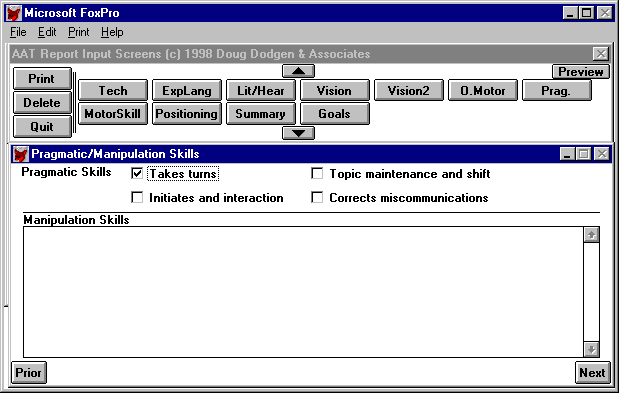Close the AAT Report Input Screens panel
The width and height of the screenshot is (619, 393).
[601, 53]
